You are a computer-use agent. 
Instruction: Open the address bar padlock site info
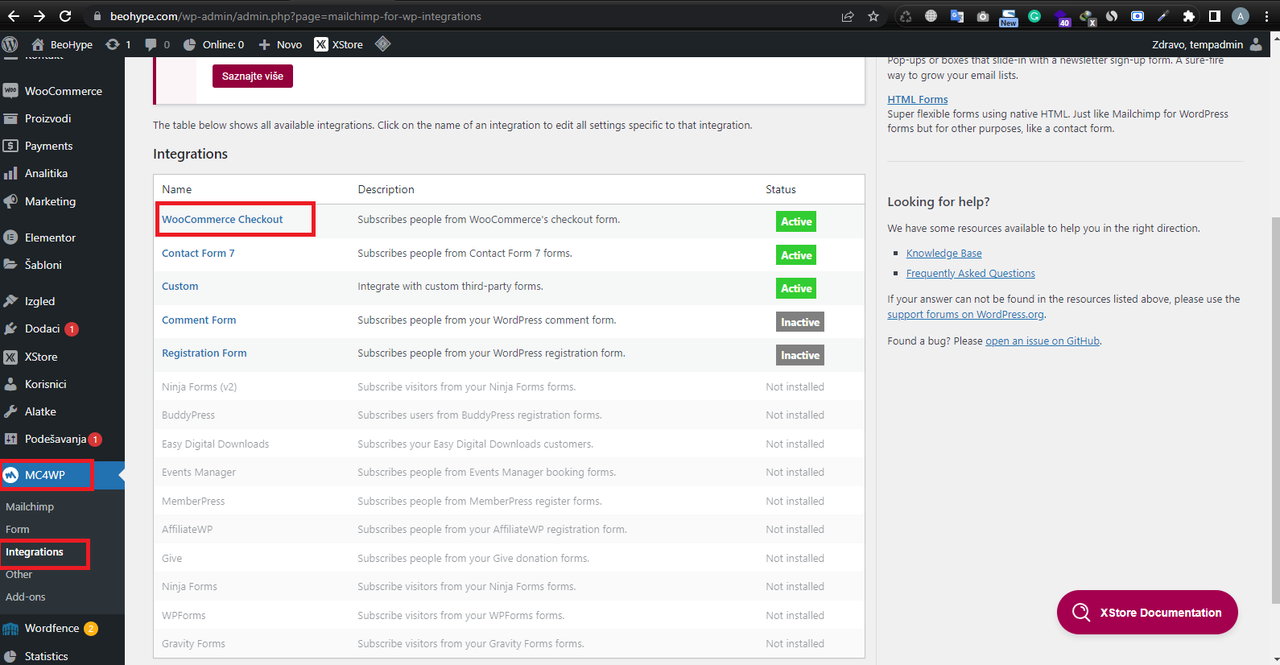tap(97, 16)
